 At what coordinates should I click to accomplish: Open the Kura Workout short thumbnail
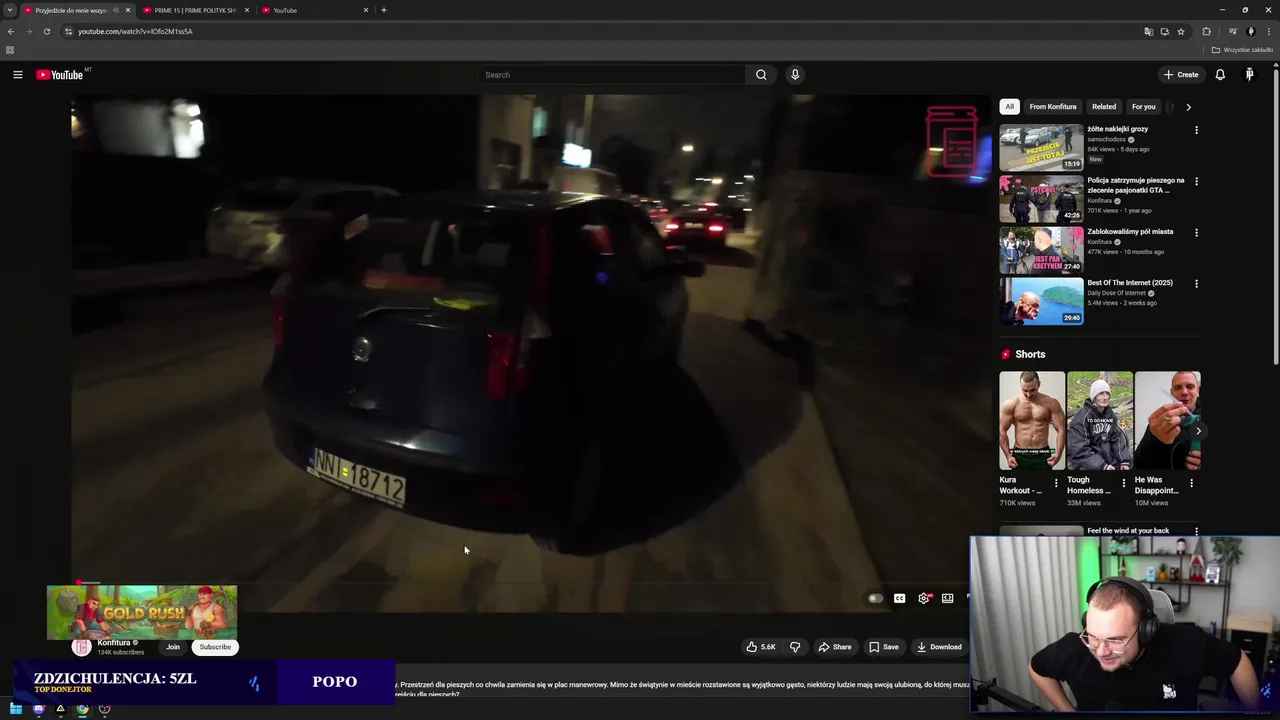point(1032,420)
